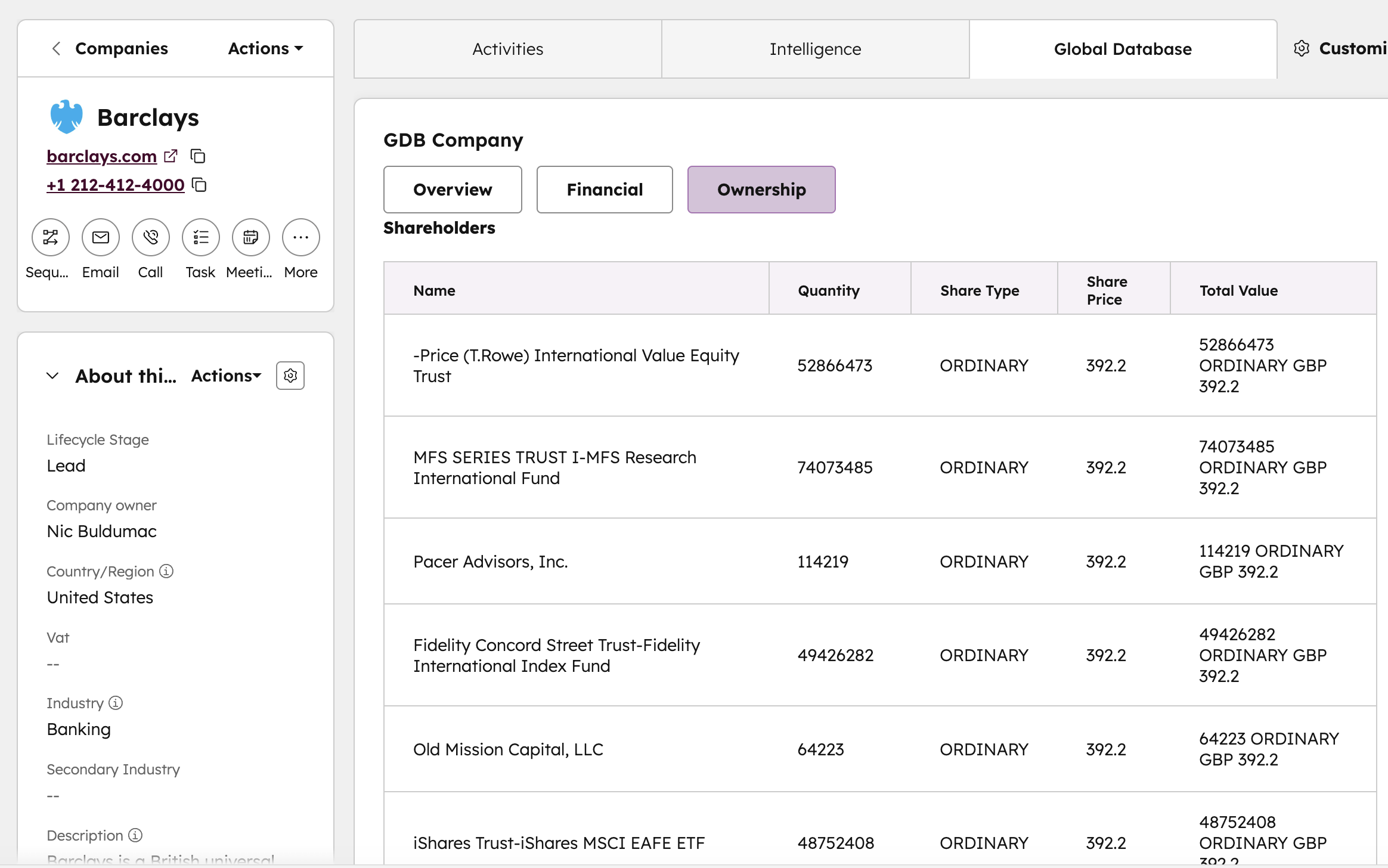
Task: Select the Old Mission Capital, LLC shareholder
Action: pyautogui.click(x=509, y=749)
